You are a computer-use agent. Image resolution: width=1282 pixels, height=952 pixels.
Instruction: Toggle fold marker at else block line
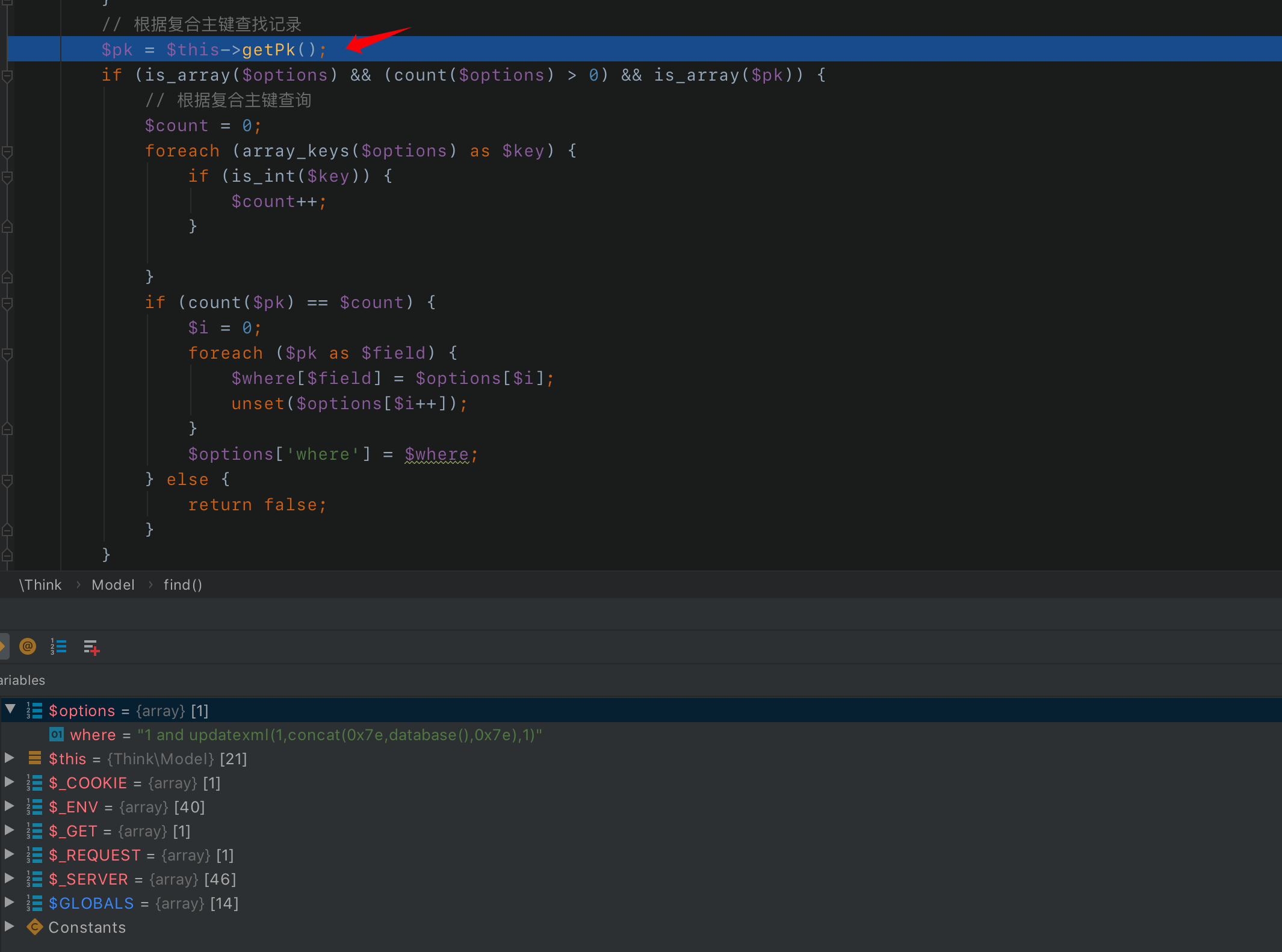[x=7, y=480]
